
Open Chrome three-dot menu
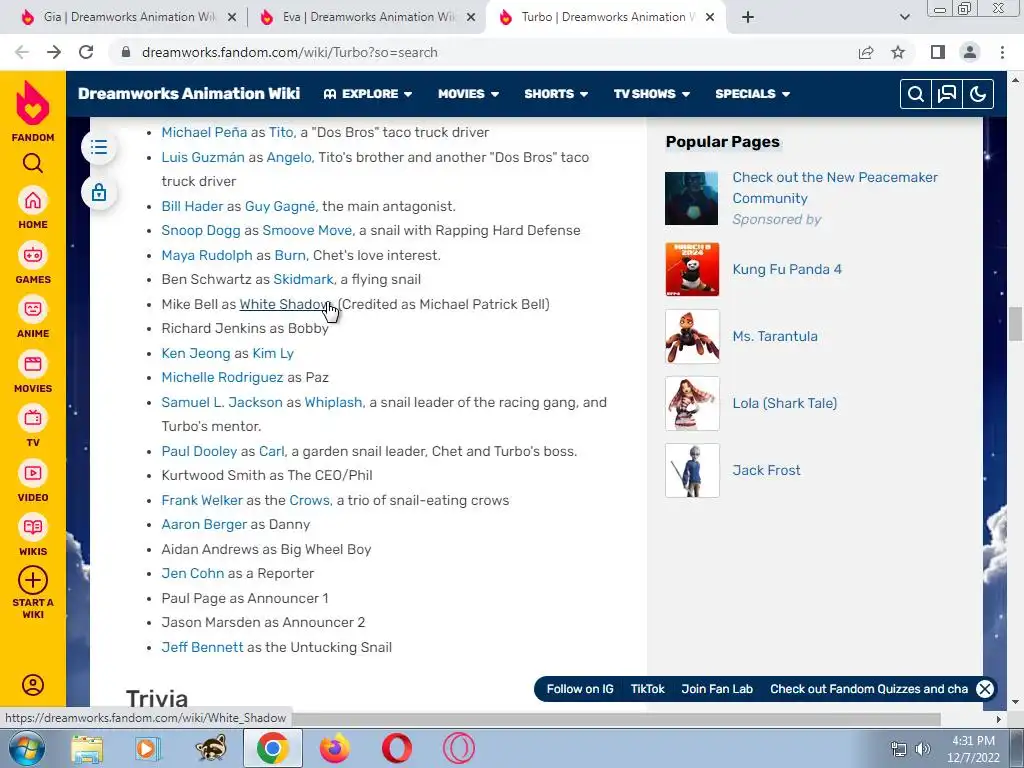pos(1002,52)
